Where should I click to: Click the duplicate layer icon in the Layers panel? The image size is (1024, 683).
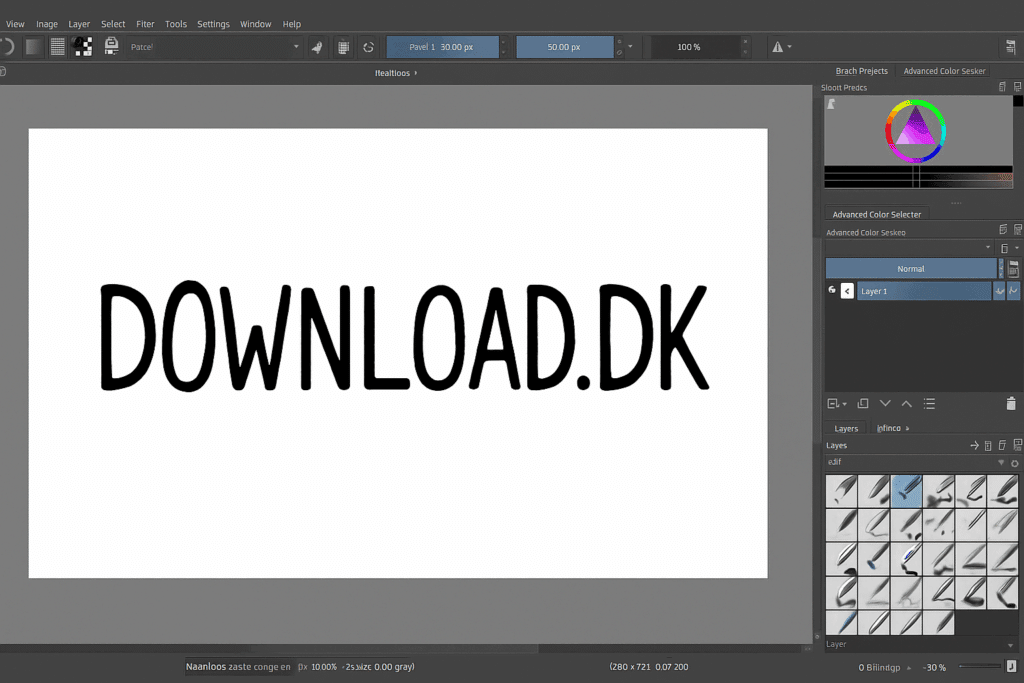click(x=862, y=403)
